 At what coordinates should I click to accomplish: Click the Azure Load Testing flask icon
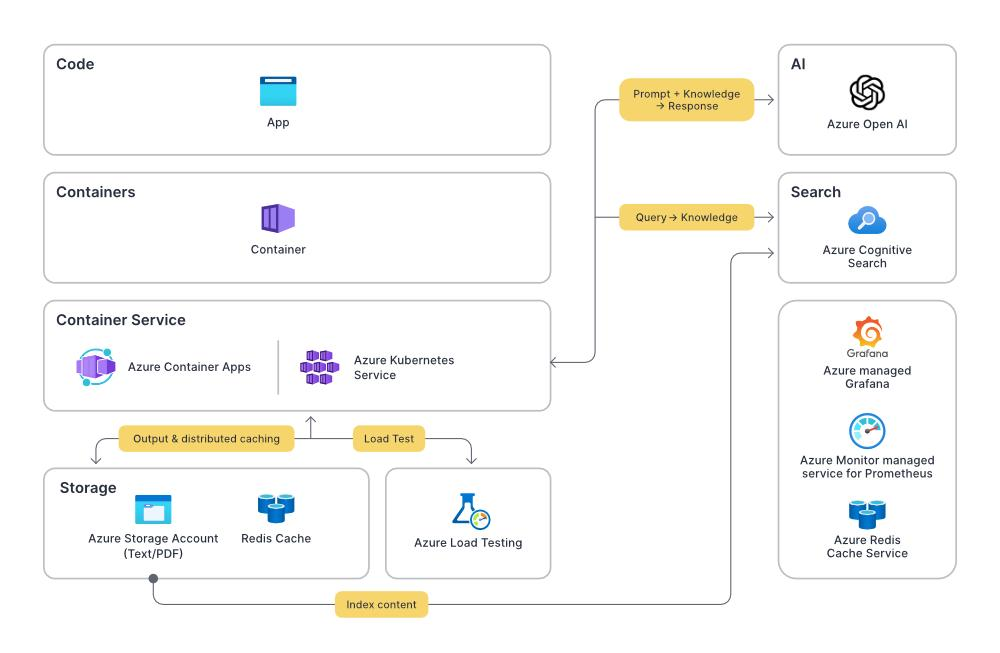(x=471, y=511)
